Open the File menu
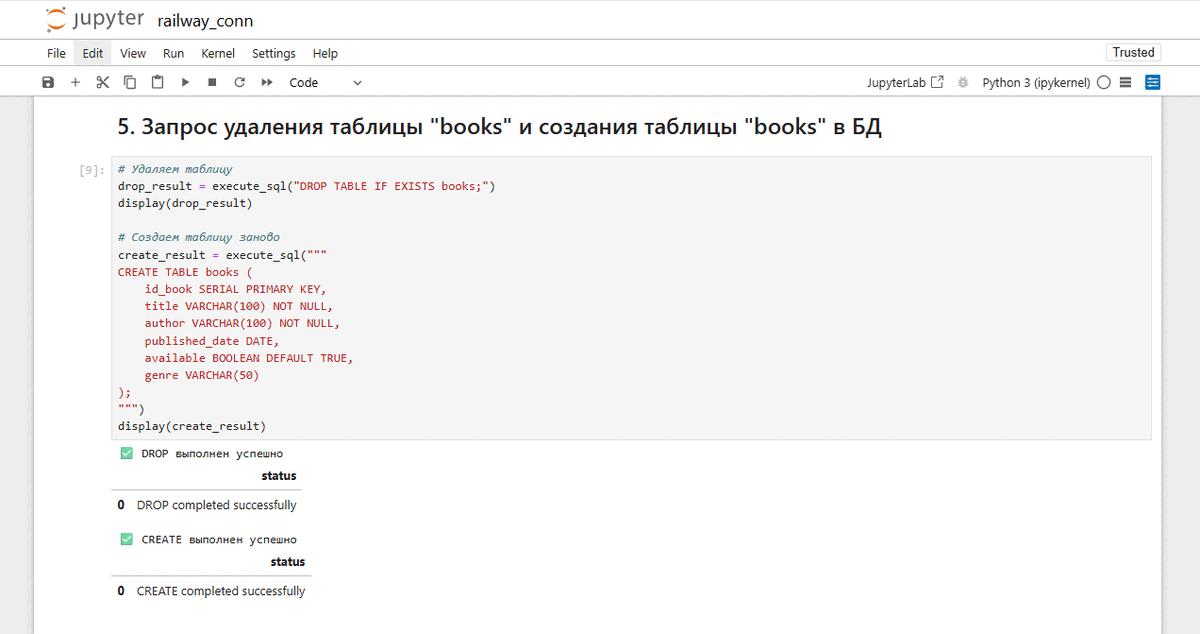This screenshot has height=634, width=1200. [56, 53]
